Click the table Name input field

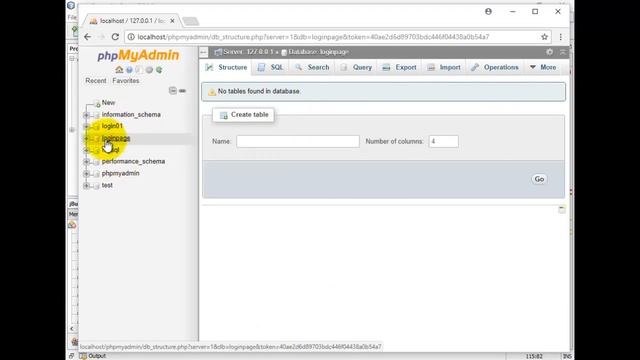click(x=298, y=141)
